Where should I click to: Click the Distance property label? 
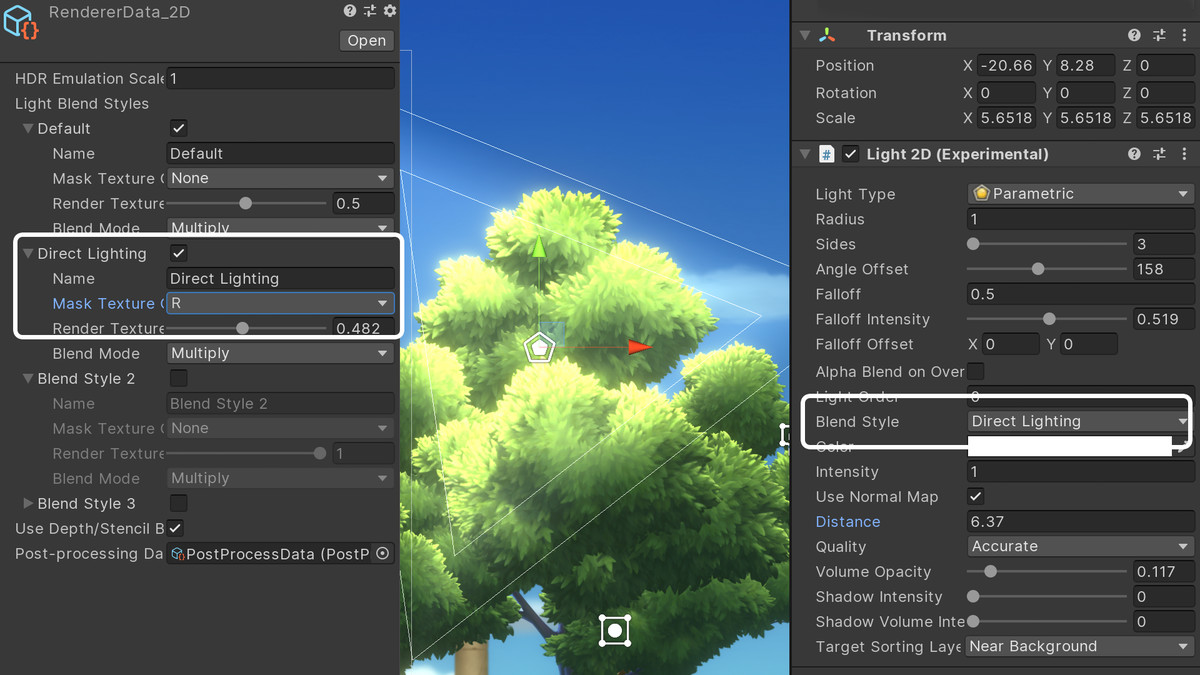pyautogui.click(x=848, y=522)
